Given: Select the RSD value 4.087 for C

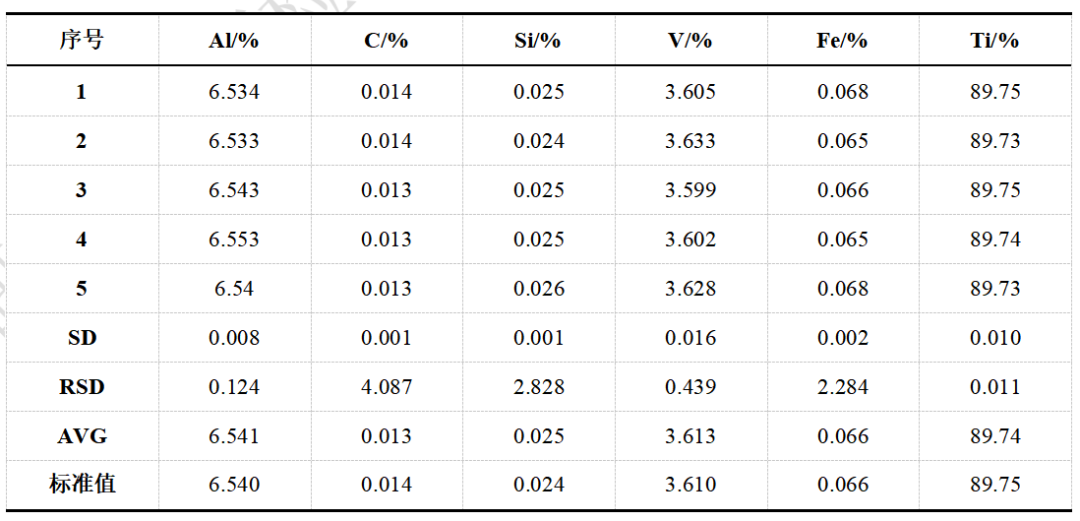Looking at the screenshot, I should pyautogui.click(x=386, y=387).
